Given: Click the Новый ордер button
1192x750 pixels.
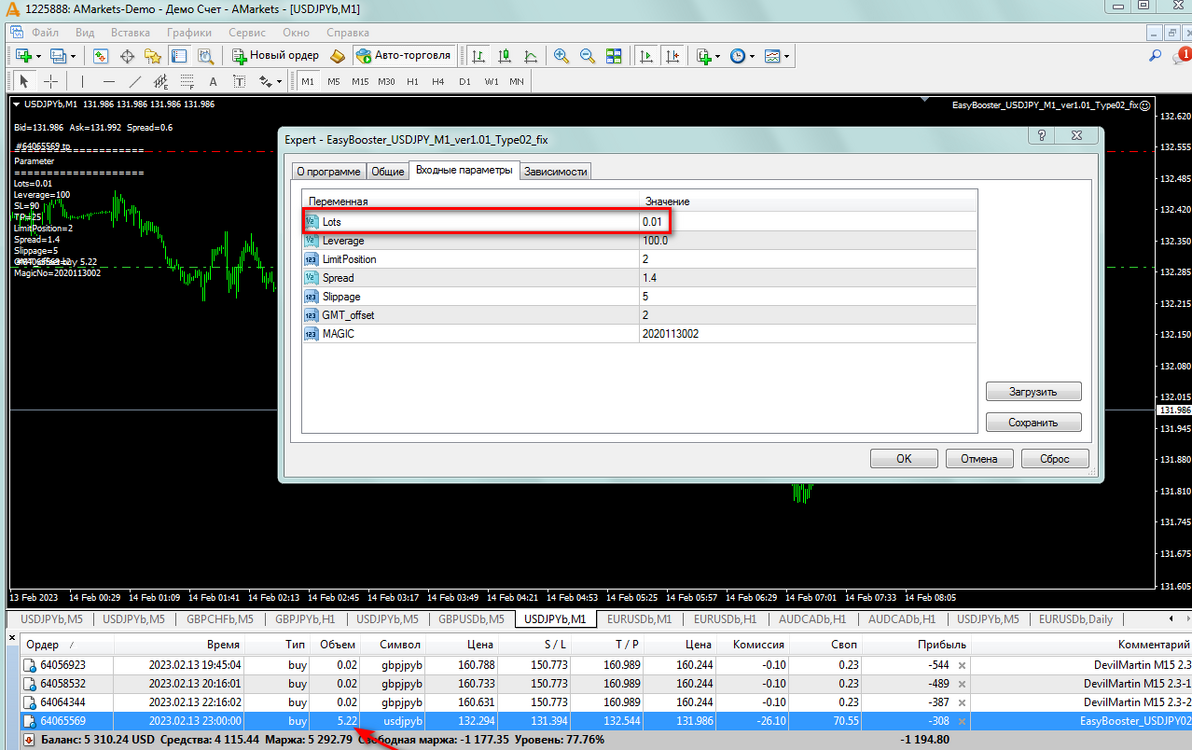Looking at the screenshot, I should [x=276, y=55].
